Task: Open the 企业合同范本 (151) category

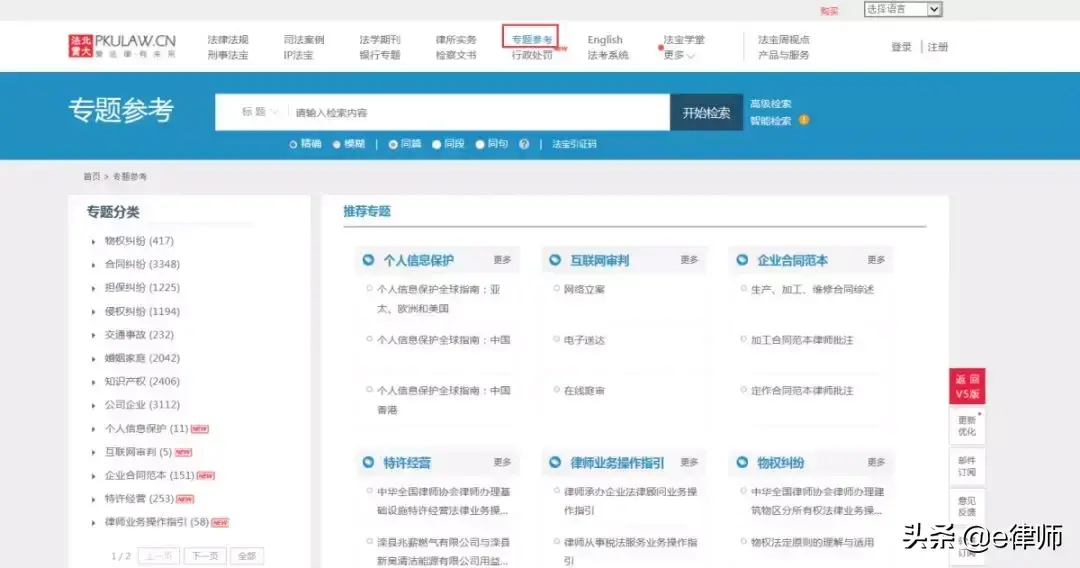Action: 149,475
